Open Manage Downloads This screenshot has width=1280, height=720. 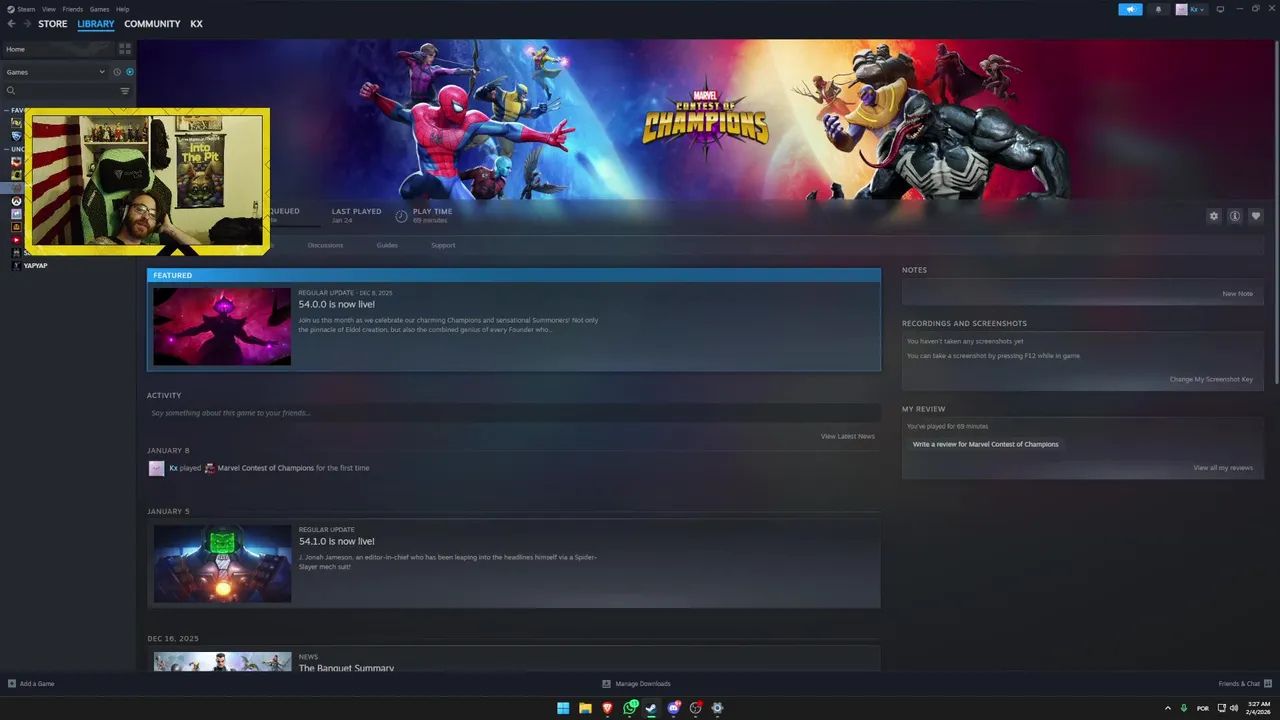[636, 684]
